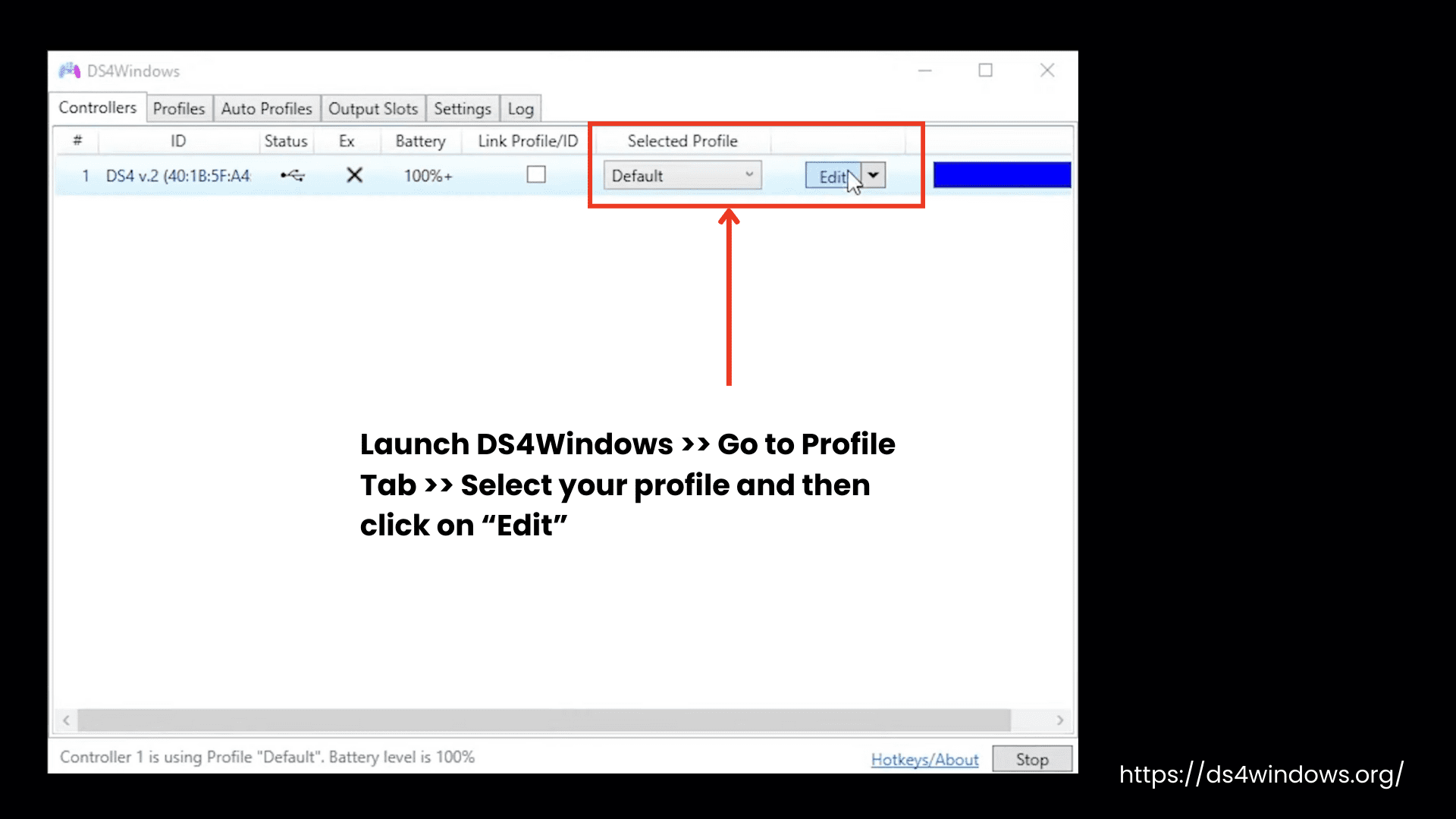Click the 100%+ battery value
Screen dimensions: 1456x819
coord(428,176)
